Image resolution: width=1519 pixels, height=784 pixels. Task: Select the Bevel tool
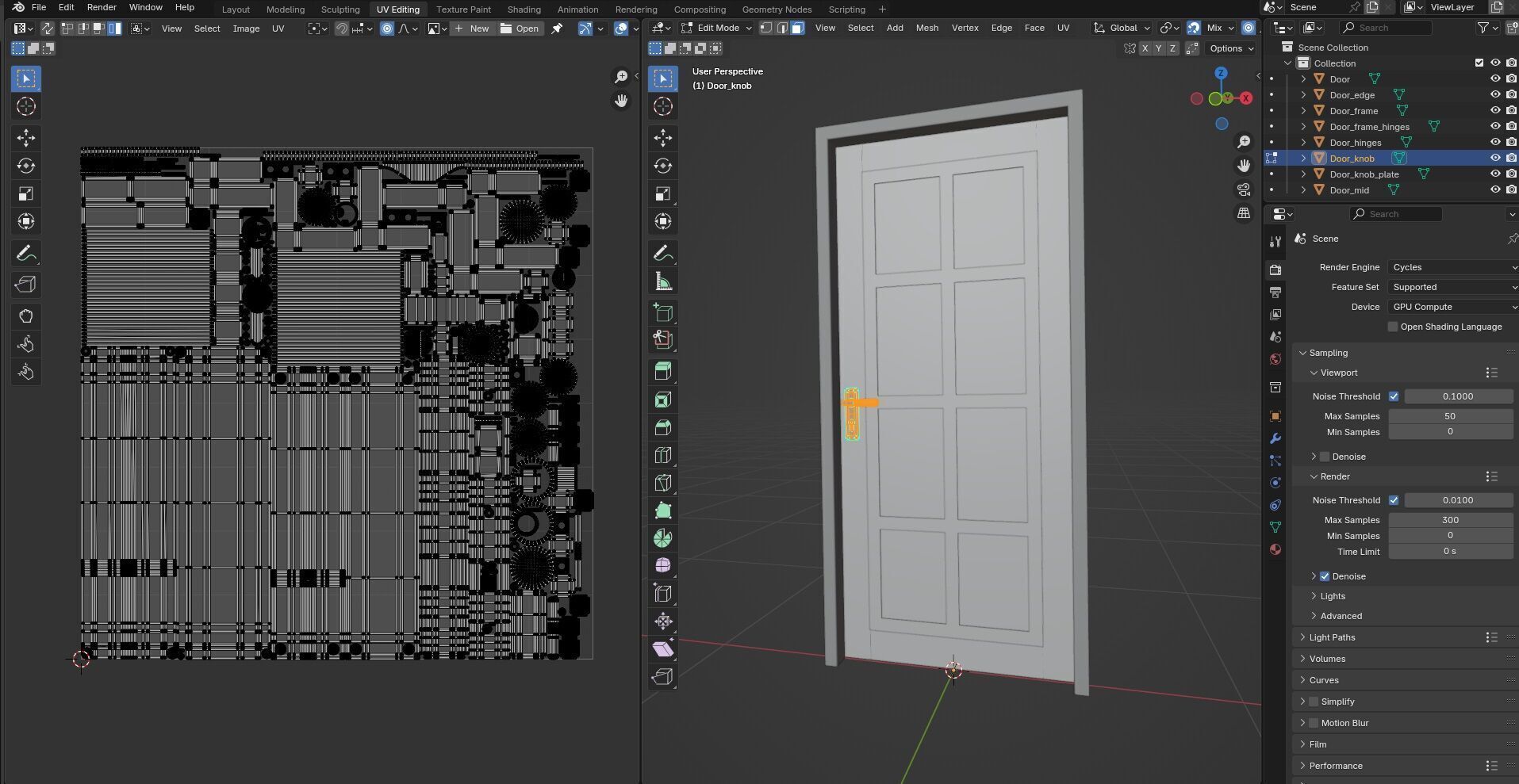[663, 427]
